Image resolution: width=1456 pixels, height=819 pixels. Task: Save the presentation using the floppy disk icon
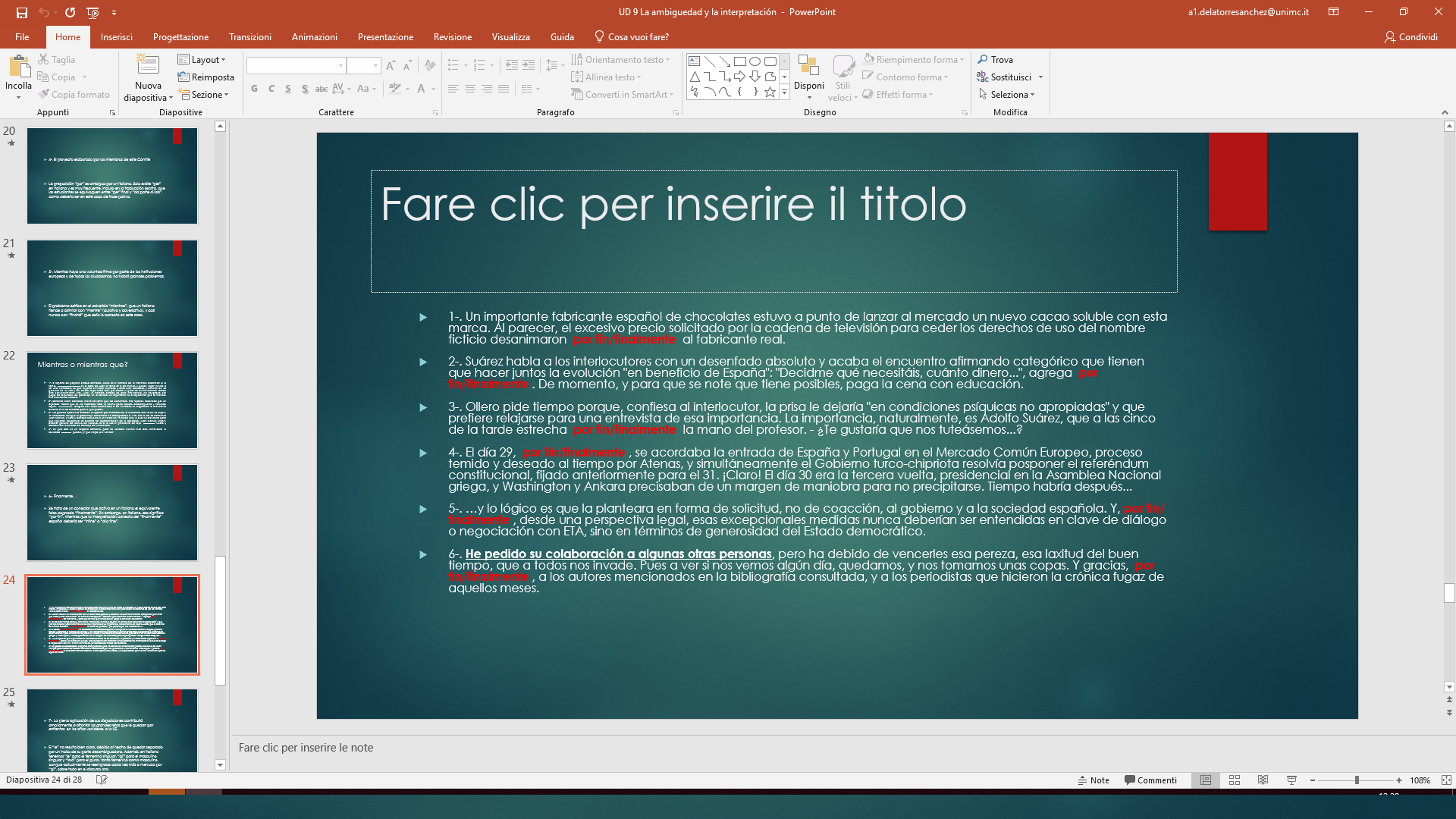pyautogui.click(x=21, y=12)
